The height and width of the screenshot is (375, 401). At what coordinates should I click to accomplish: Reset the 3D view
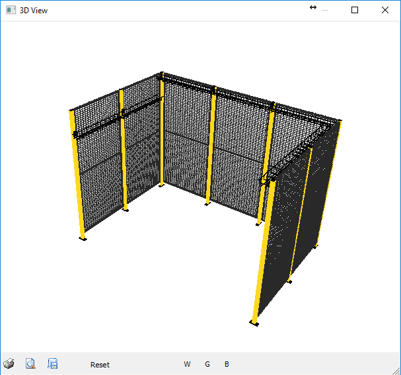click(x=100, y=365)
